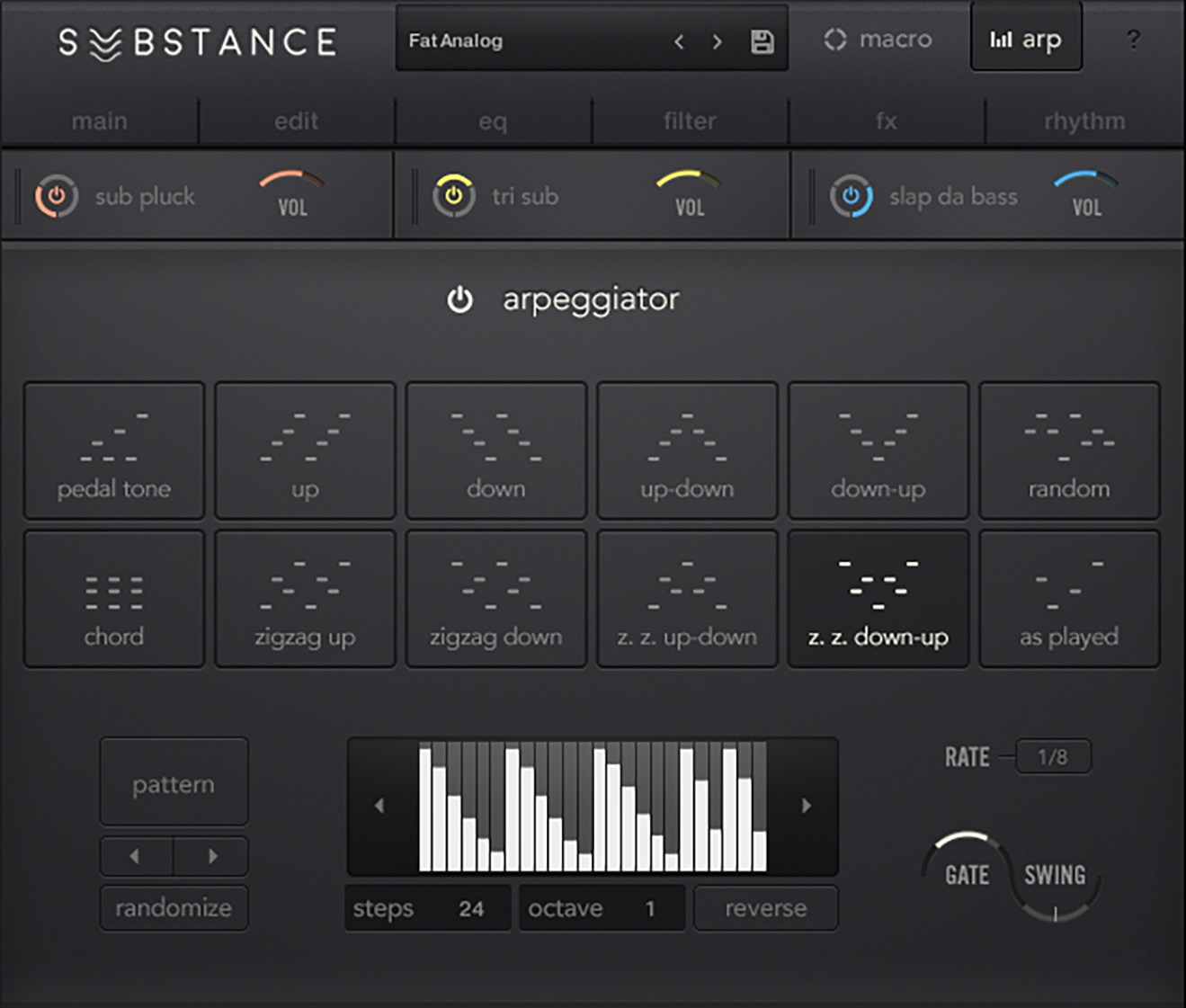Choose the z. z. up-down pattern
This screenshot has height=1008, width=1186.
point(687,598)
